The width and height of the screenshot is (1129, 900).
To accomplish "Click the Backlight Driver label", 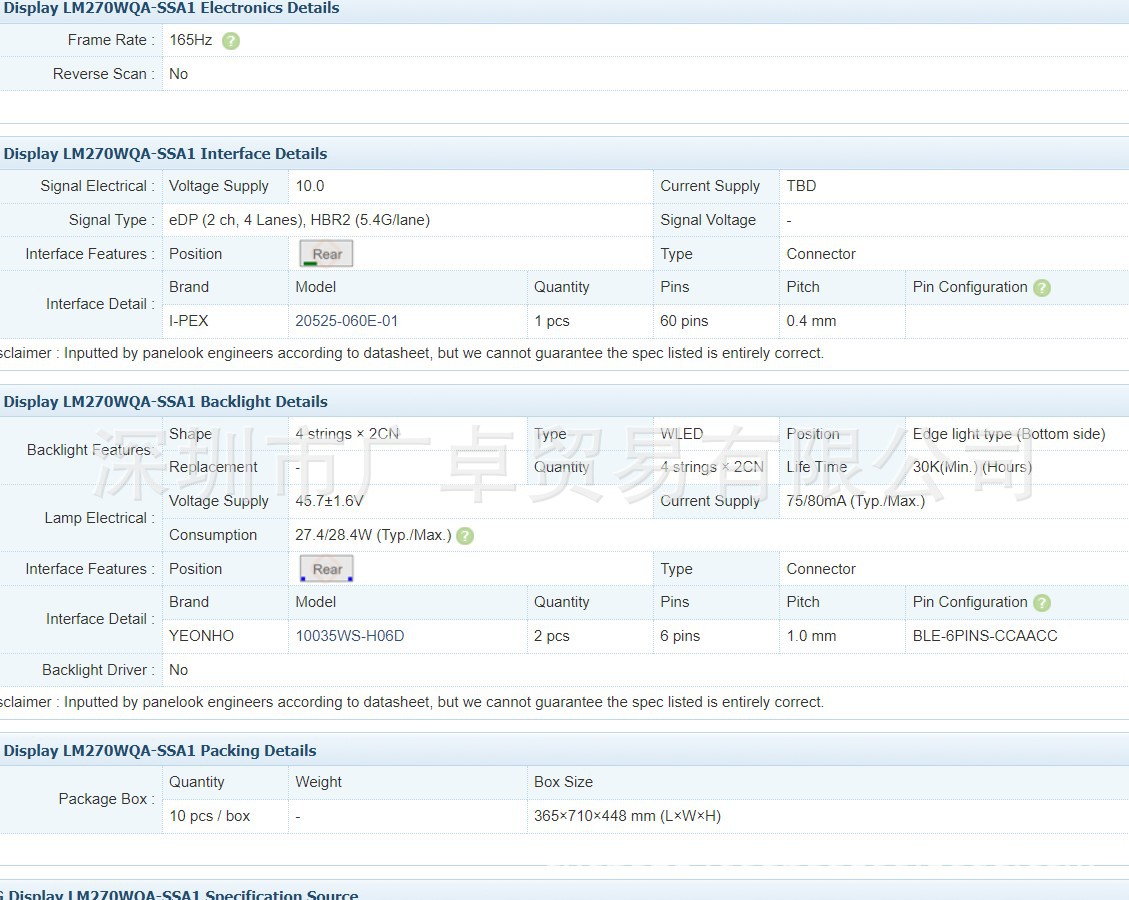I will pos(98,670).
